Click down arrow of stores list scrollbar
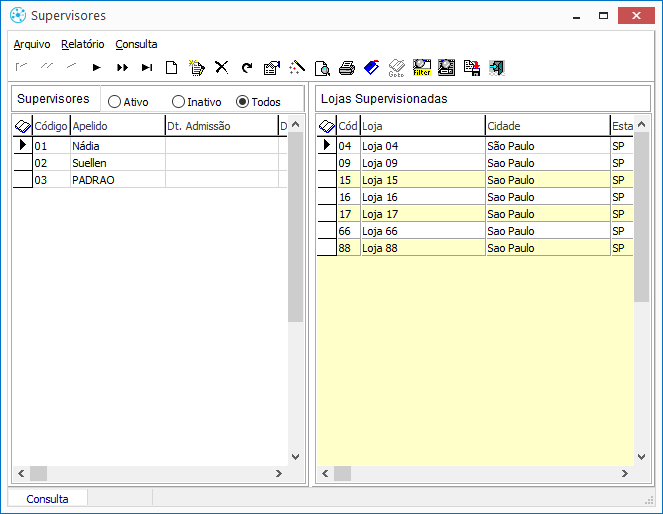This screenshot has height=514, width=663. [642, 456]
